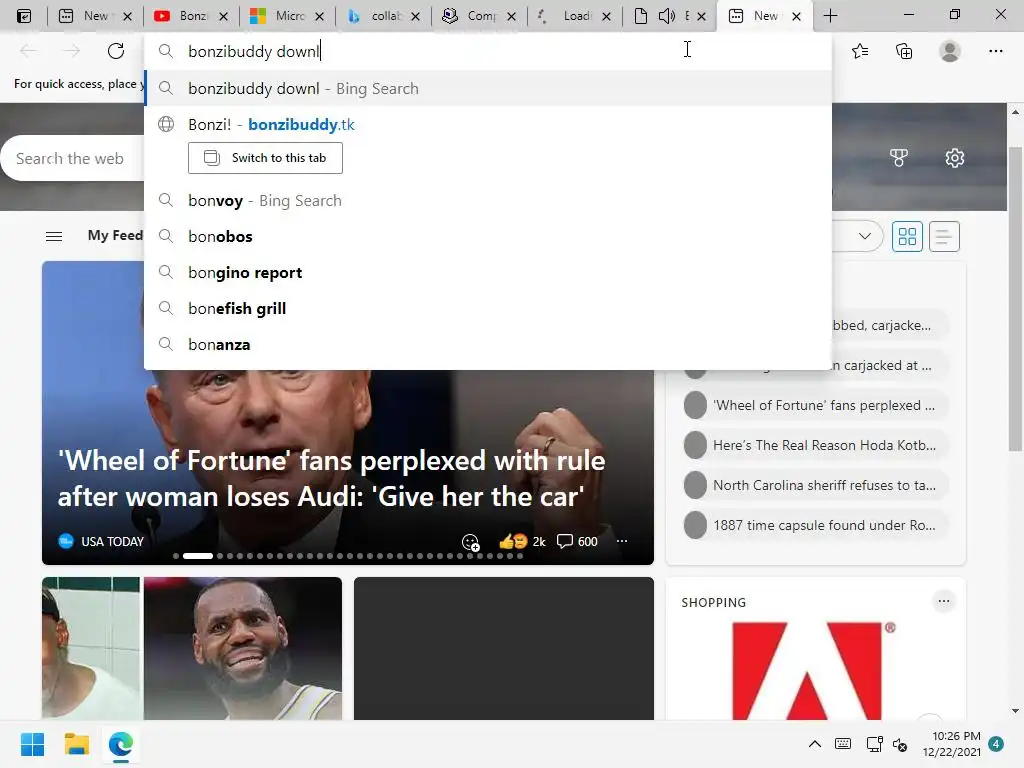Image resolution: width=1024 pixels, height=768 pixels.
Task: Open '1887 time capsule found' link
Action: click(815, 525)
